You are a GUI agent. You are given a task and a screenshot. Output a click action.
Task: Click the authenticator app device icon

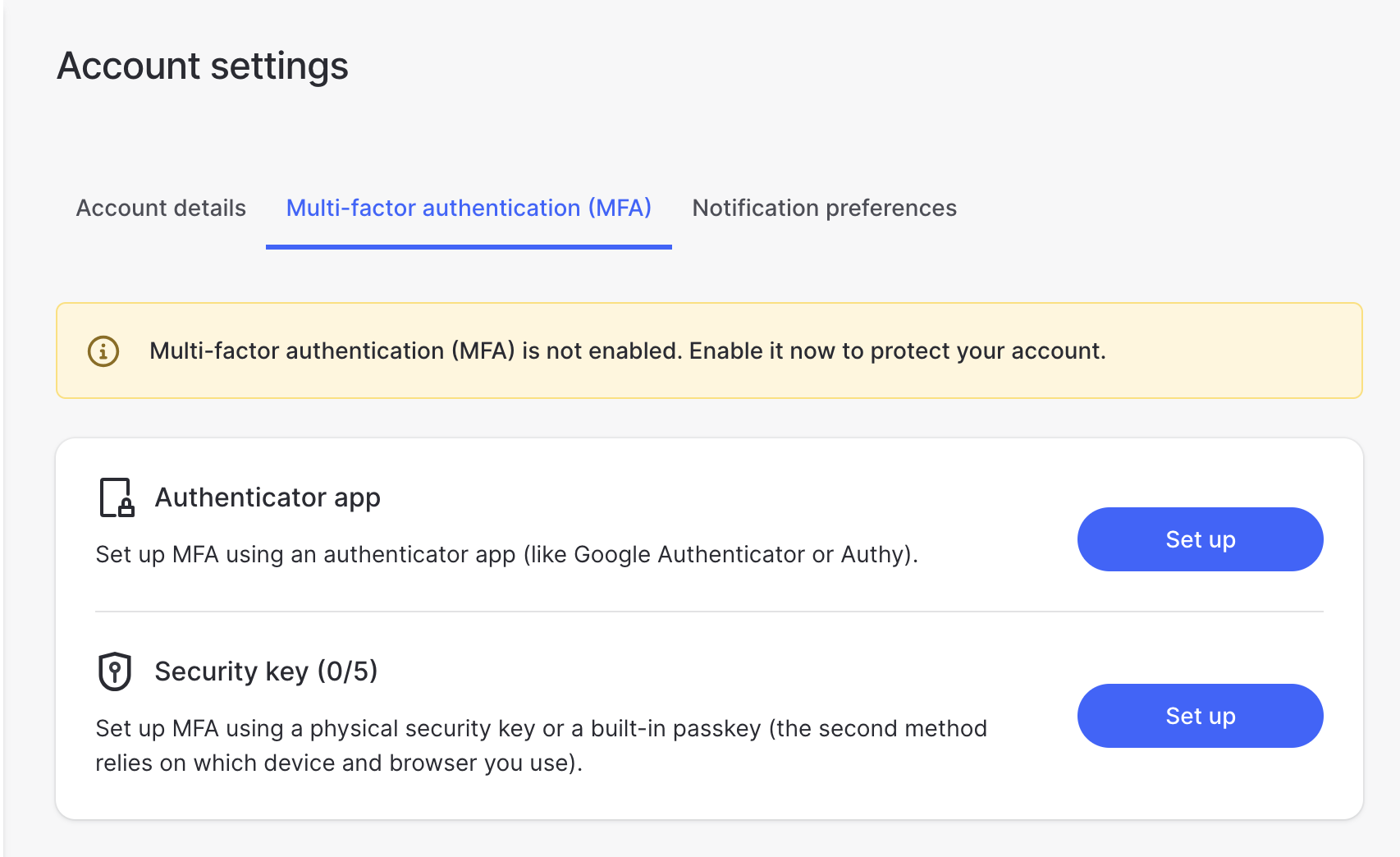point(114,496)
